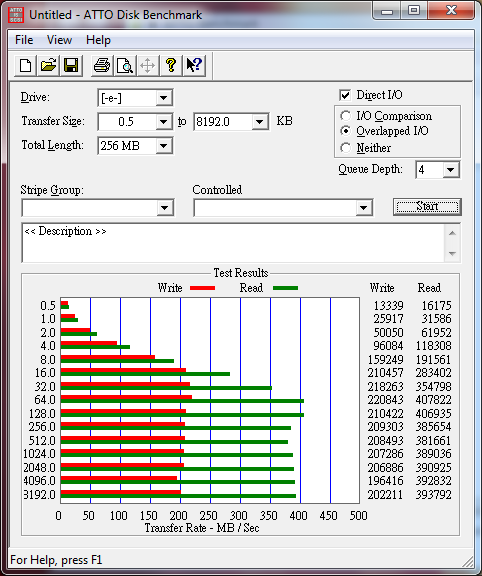The height and width of the screenshot is (576, 482).
Task: Click the Test Results group title
Action: 241,273
